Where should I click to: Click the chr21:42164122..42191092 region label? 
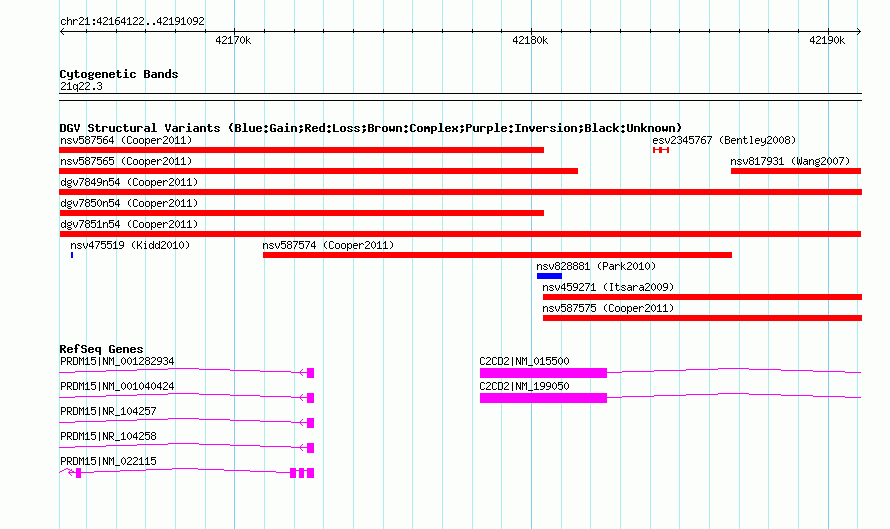point(132,22)
